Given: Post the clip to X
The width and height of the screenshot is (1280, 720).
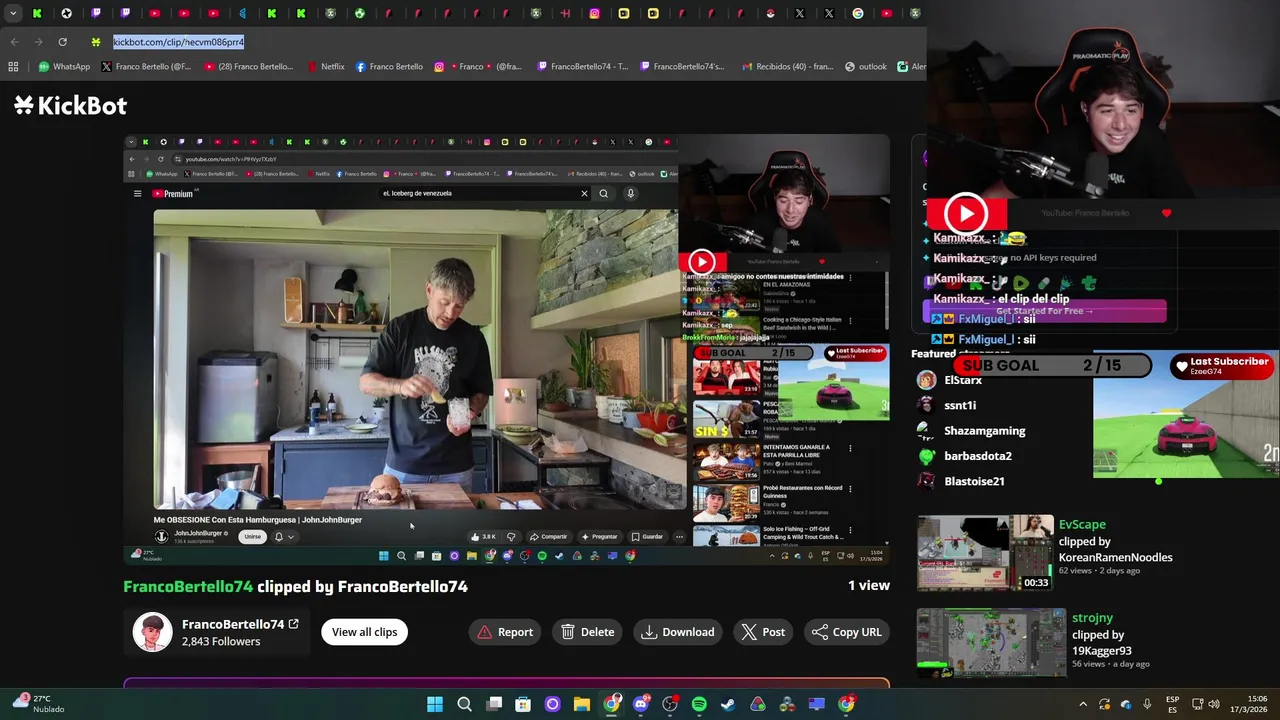Looking at the screenshot, I should point(763,632).
